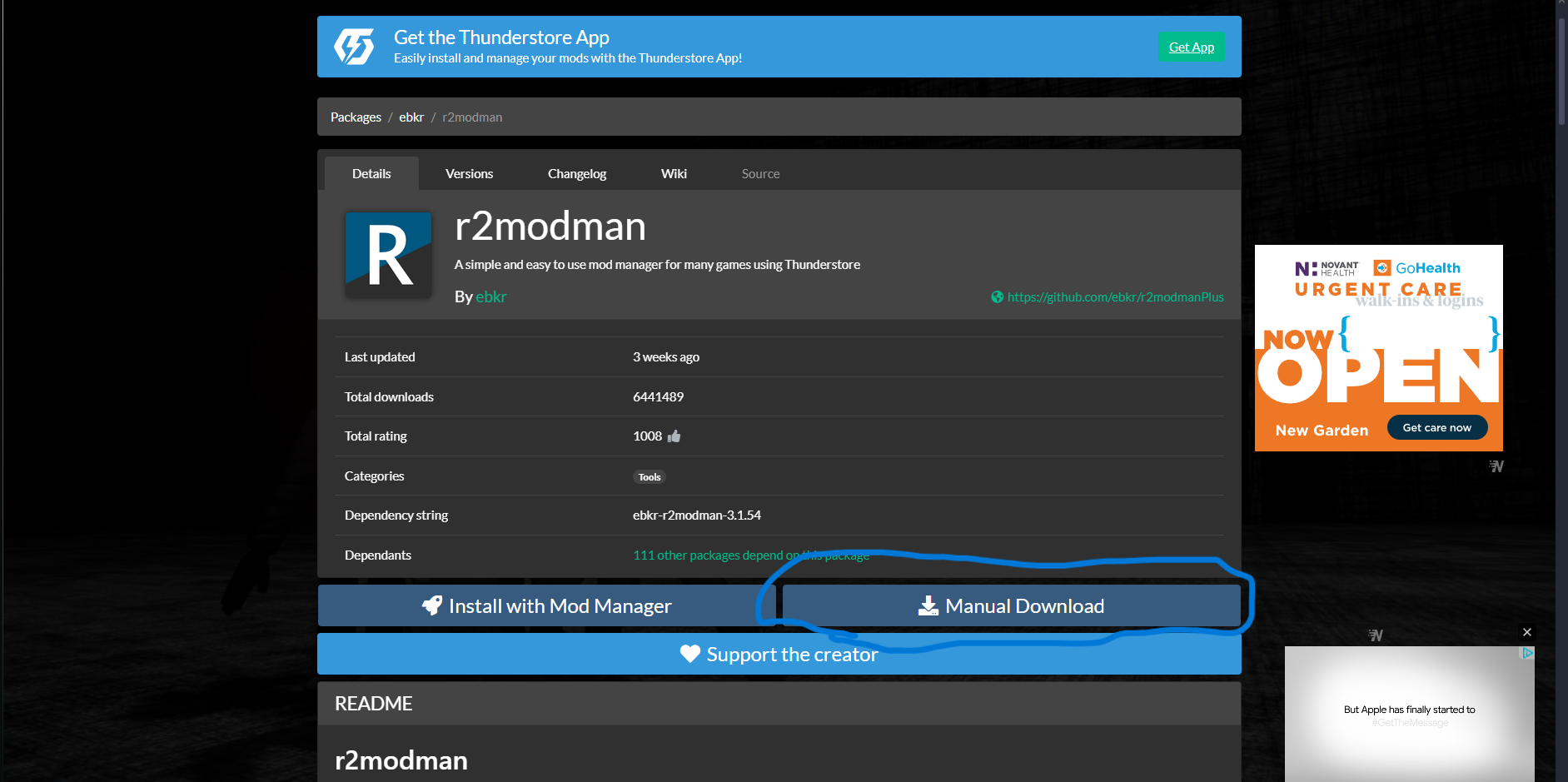Viewport: 1568px width, 782px height.
Task: Open the r2modmanPlus GitHub link
Action: 1116,297
